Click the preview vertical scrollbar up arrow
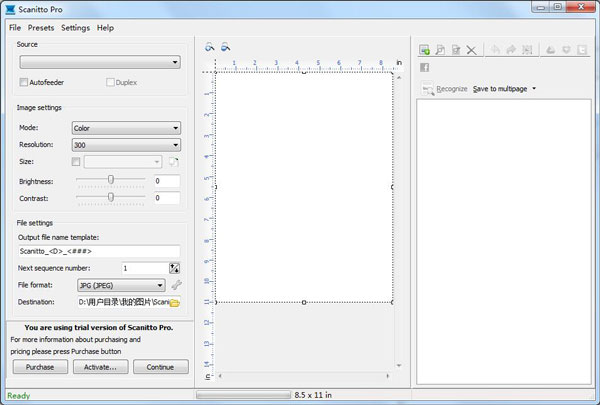This screenshot has width=600, height=405. pyautogui.click(x=399, y=77)
